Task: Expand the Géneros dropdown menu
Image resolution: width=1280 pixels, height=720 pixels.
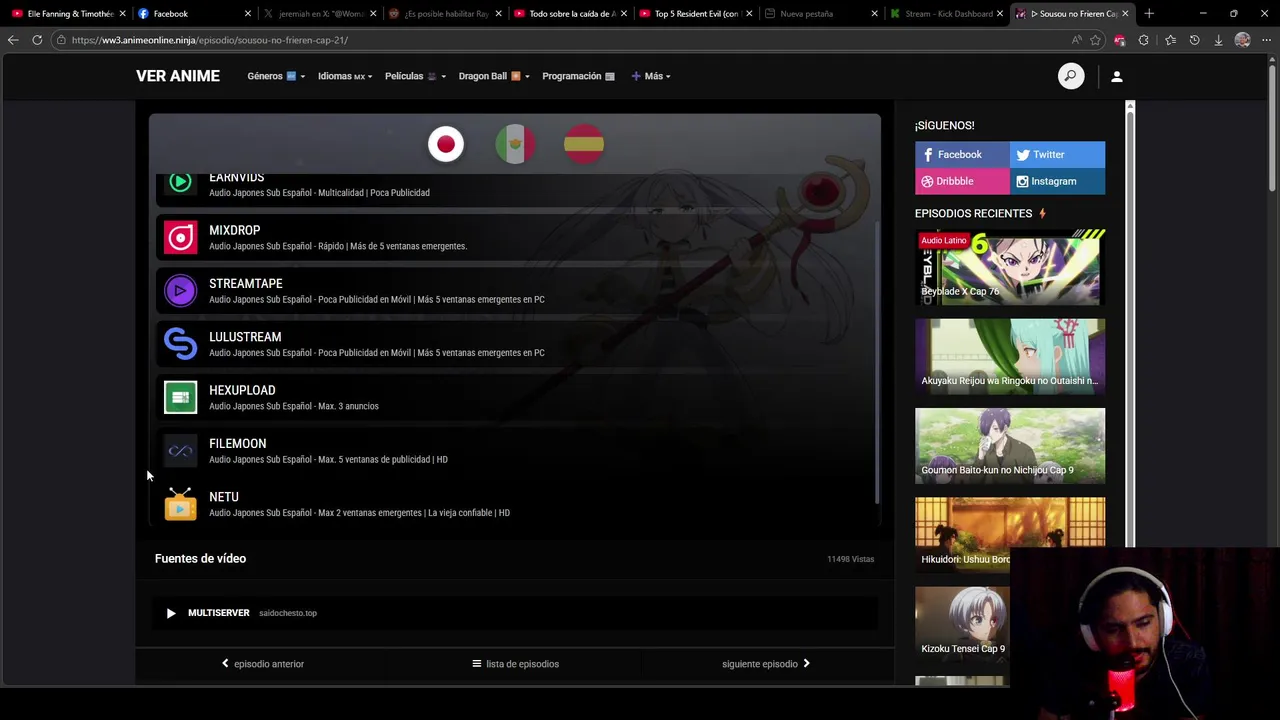Action: pyautogui.click(x=276, y=76)
